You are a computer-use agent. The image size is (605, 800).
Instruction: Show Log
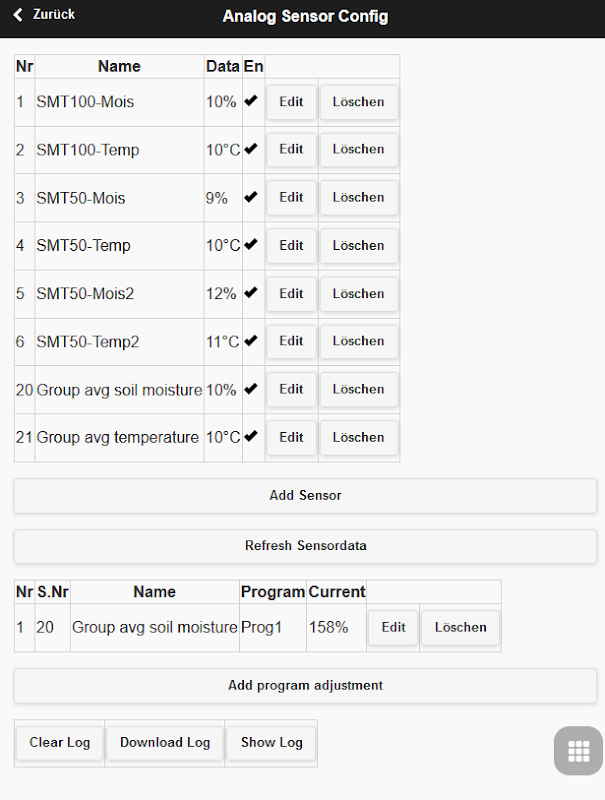(271, 743)
